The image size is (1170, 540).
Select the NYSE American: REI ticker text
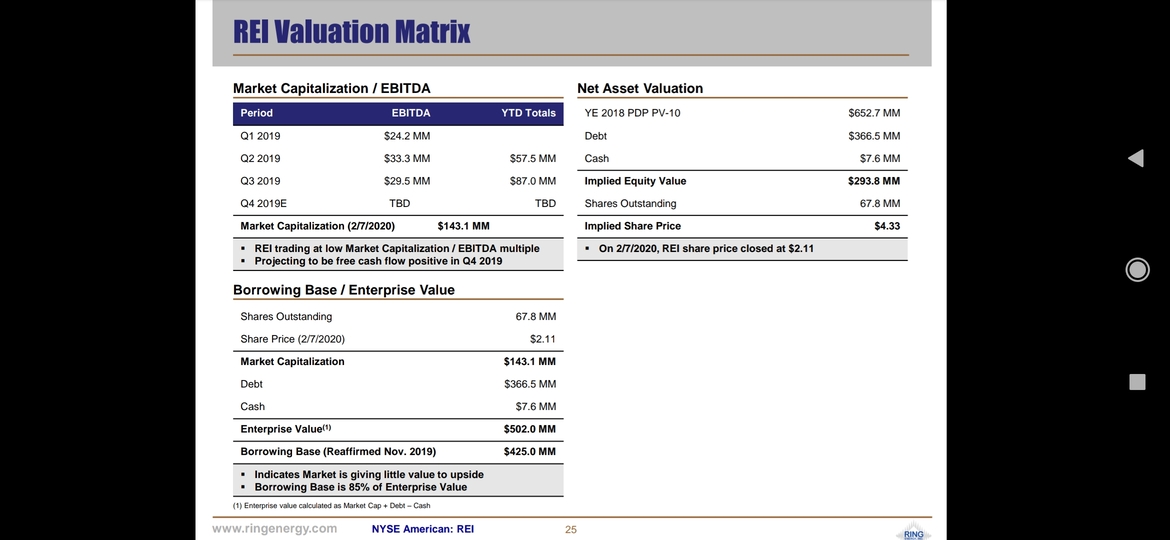click(x=422, y=529)
